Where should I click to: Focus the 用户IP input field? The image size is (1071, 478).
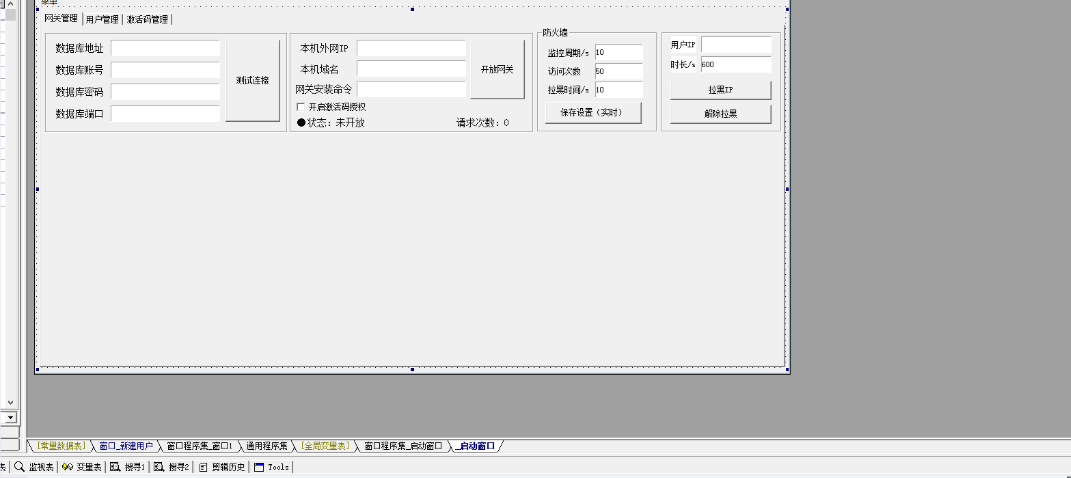736,44
